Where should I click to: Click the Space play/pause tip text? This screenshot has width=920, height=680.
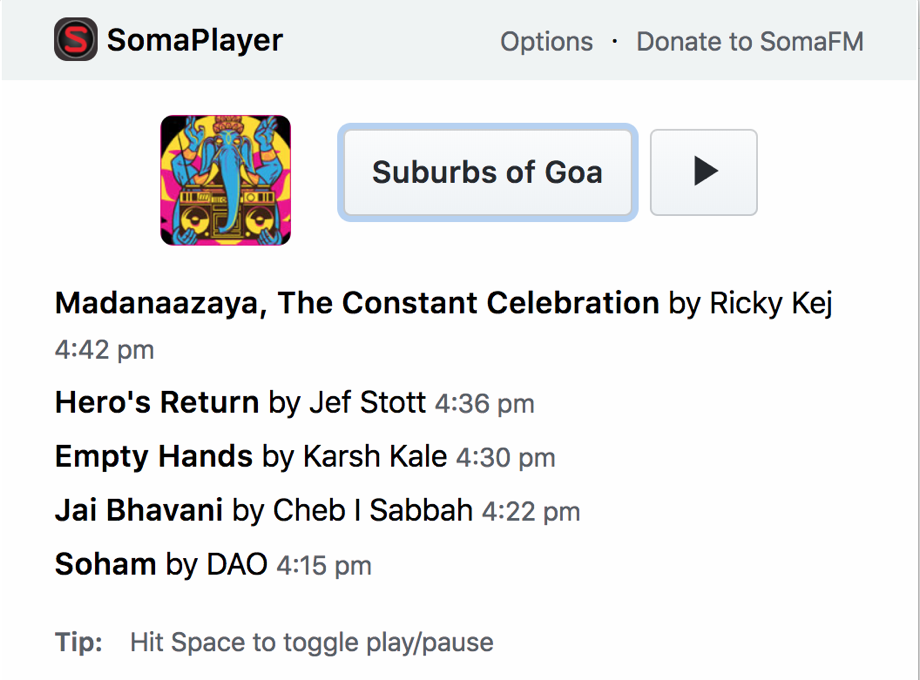coord(311,642)
